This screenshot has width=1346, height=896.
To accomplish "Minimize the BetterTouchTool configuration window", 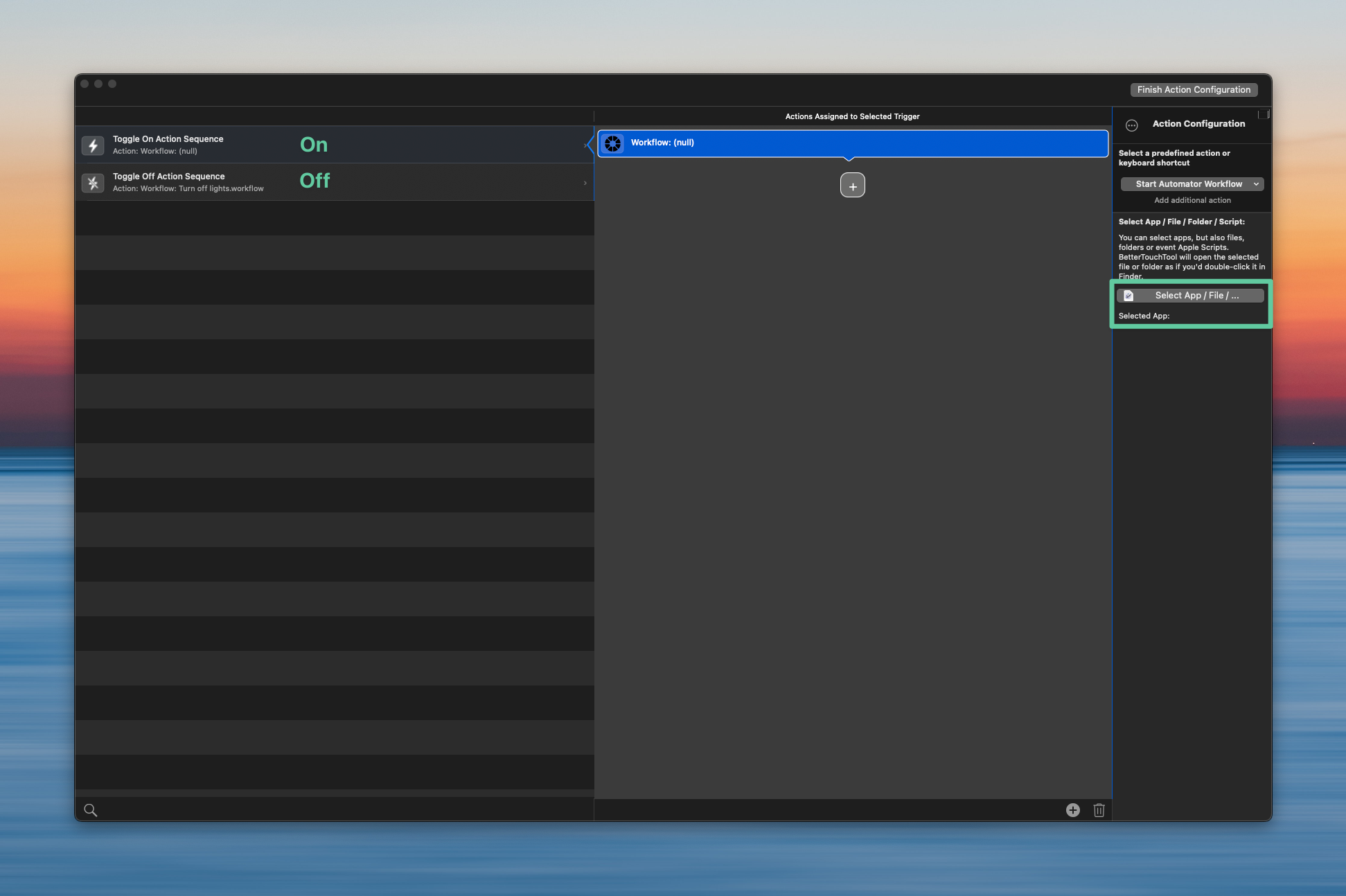I will click(x=98, y=84).
